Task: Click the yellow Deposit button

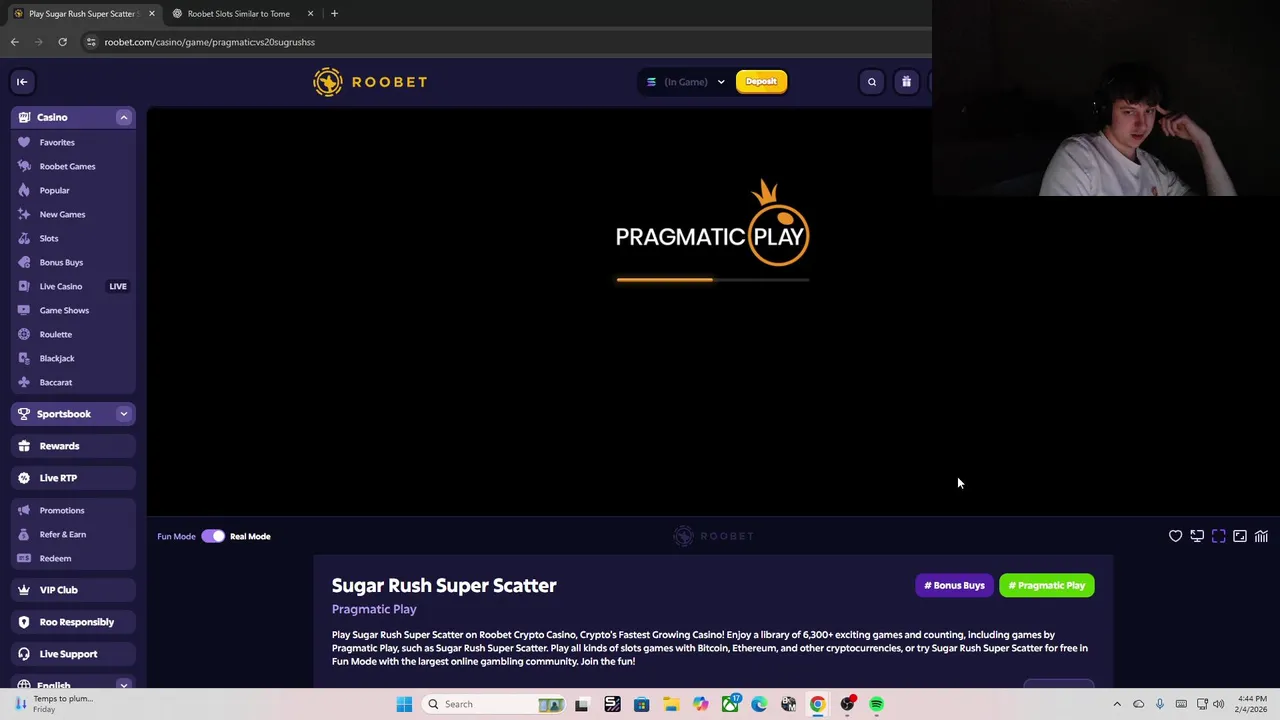Action: pyautogui.click(x=761, y=82)
